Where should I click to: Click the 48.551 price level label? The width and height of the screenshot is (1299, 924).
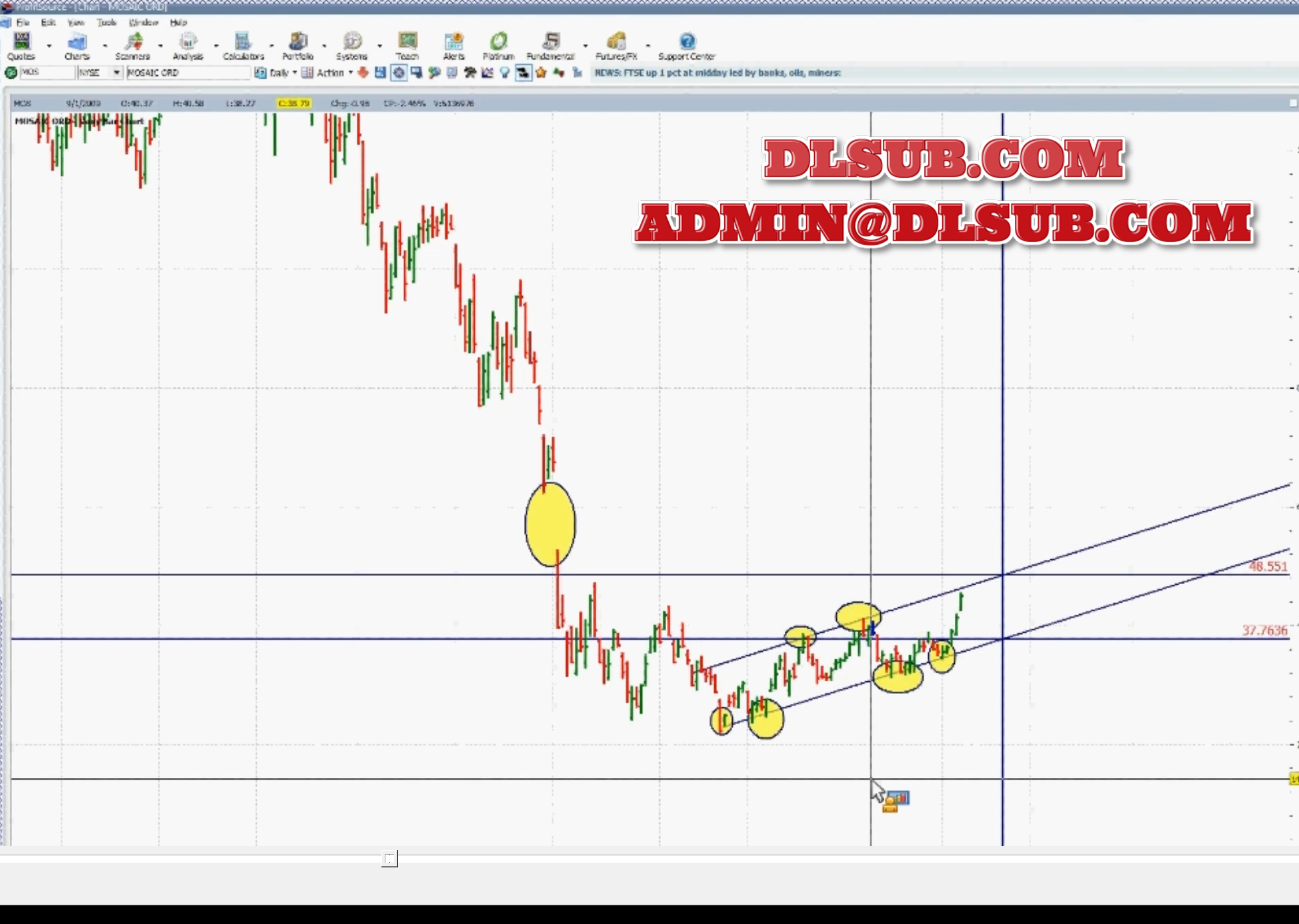click(1268, 566)
